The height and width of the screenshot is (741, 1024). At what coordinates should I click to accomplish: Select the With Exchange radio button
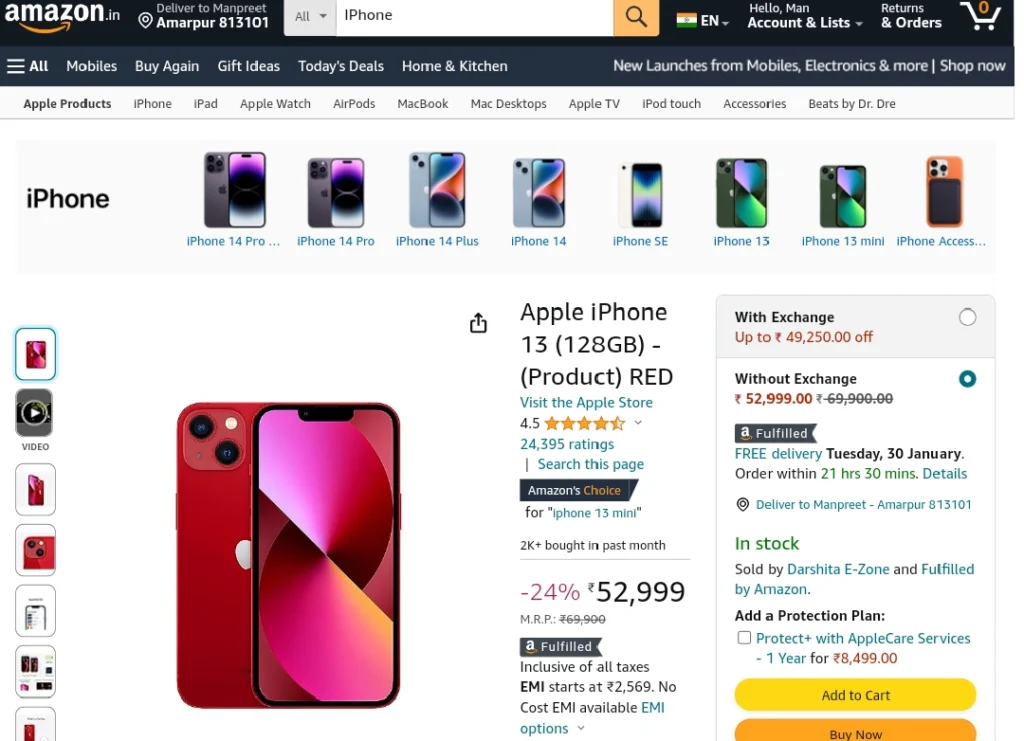[x=967, y=317]
